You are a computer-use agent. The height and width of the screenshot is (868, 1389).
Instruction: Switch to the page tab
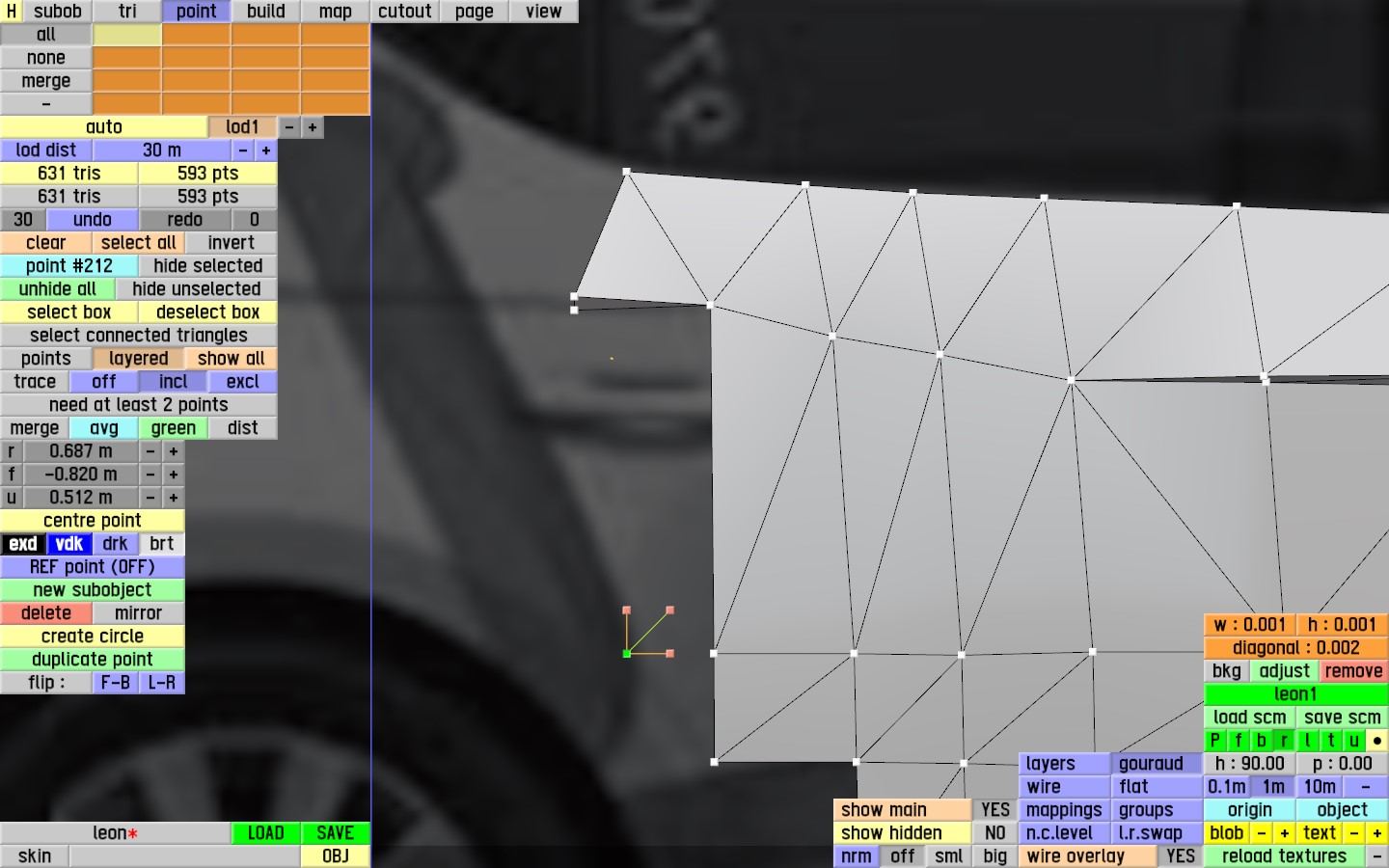click(475, 12)
